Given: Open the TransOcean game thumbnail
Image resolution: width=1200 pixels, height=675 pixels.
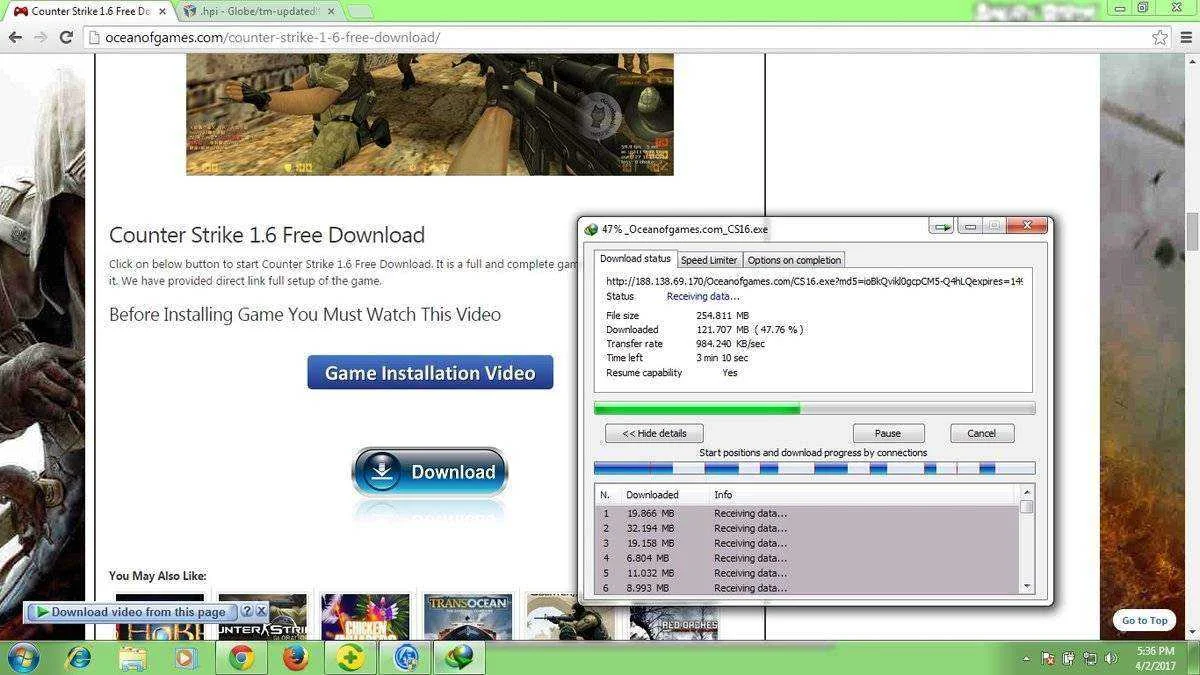Looking at the screenshot, I should (467, 617).
